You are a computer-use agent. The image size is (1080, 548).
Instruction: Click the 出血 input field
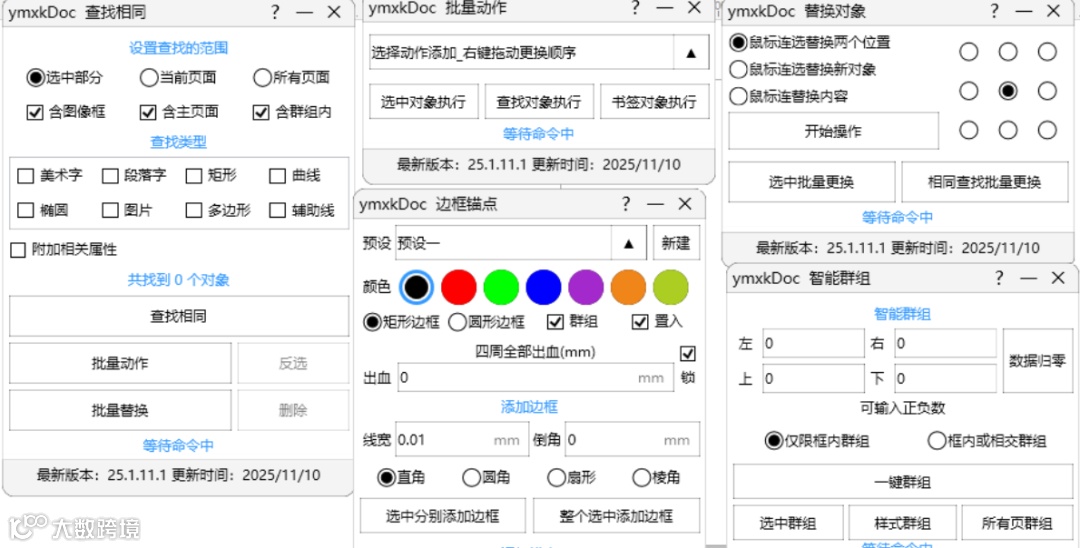[x=535, y=377]
